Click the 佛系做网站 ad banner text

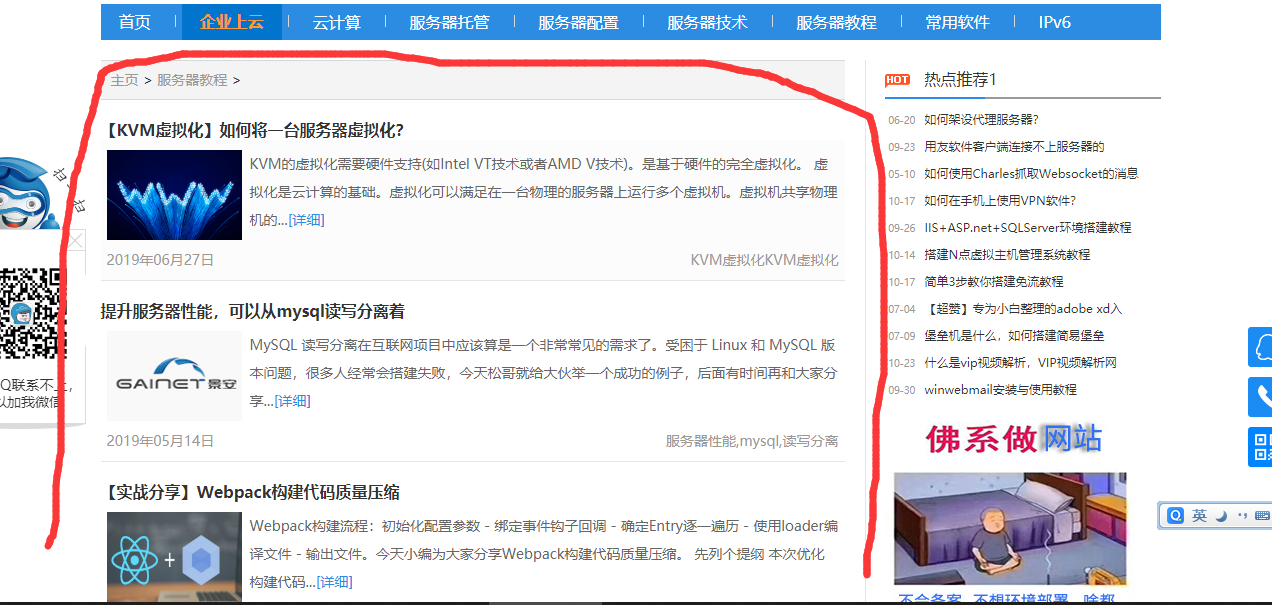point(1014,438)
